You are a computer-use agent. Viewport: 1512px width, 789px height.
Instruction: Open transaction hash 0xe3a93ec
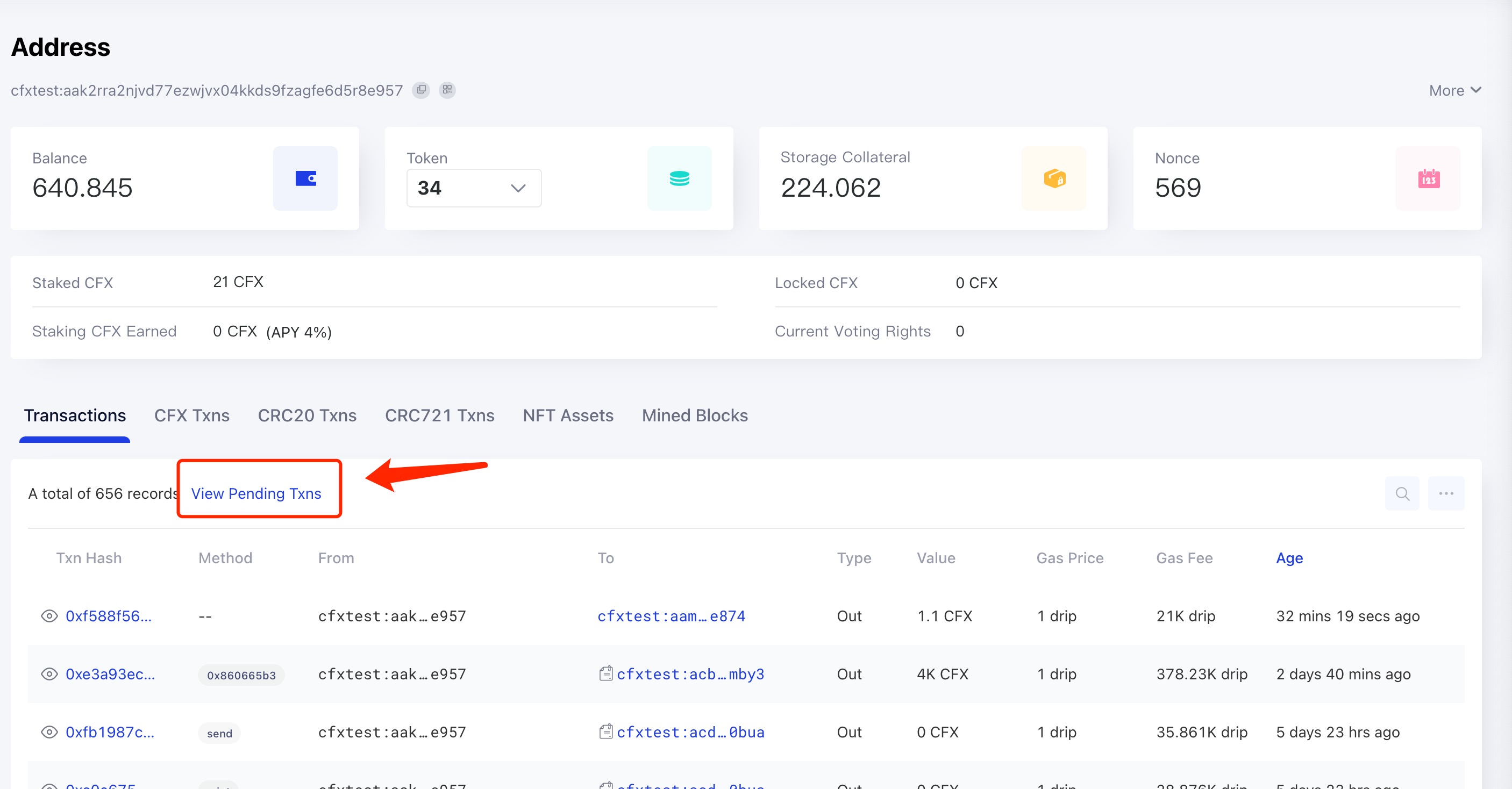coord(110,674)
